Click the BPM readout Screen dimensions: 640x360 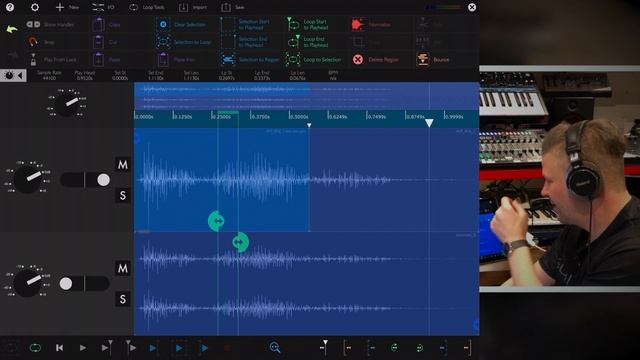pos(333,75)
